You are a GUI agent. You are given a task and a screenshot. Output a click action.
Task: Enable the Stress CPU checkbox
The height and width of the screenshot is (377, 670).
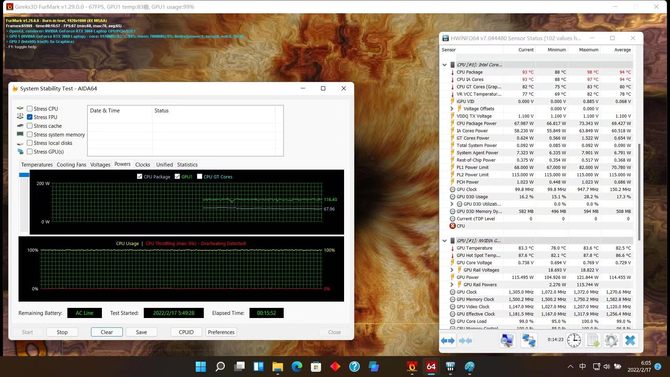pyautogui.click(x=29, y=109)
